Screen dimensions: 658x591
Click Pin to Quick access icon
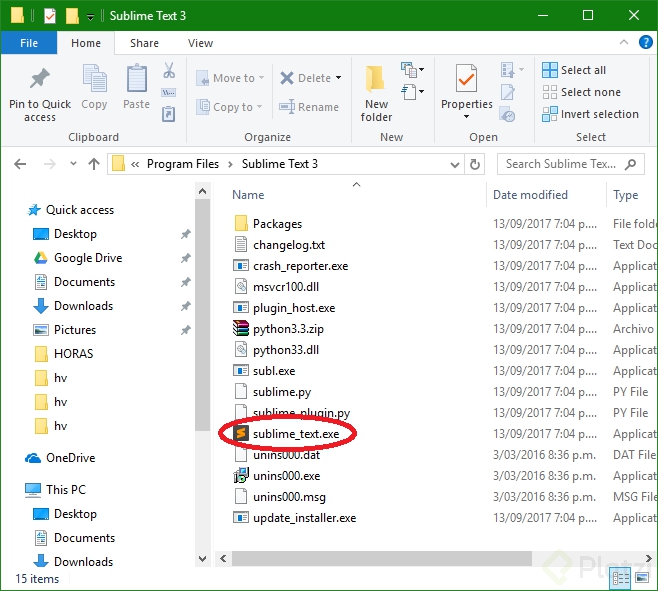tap(40, 78)
